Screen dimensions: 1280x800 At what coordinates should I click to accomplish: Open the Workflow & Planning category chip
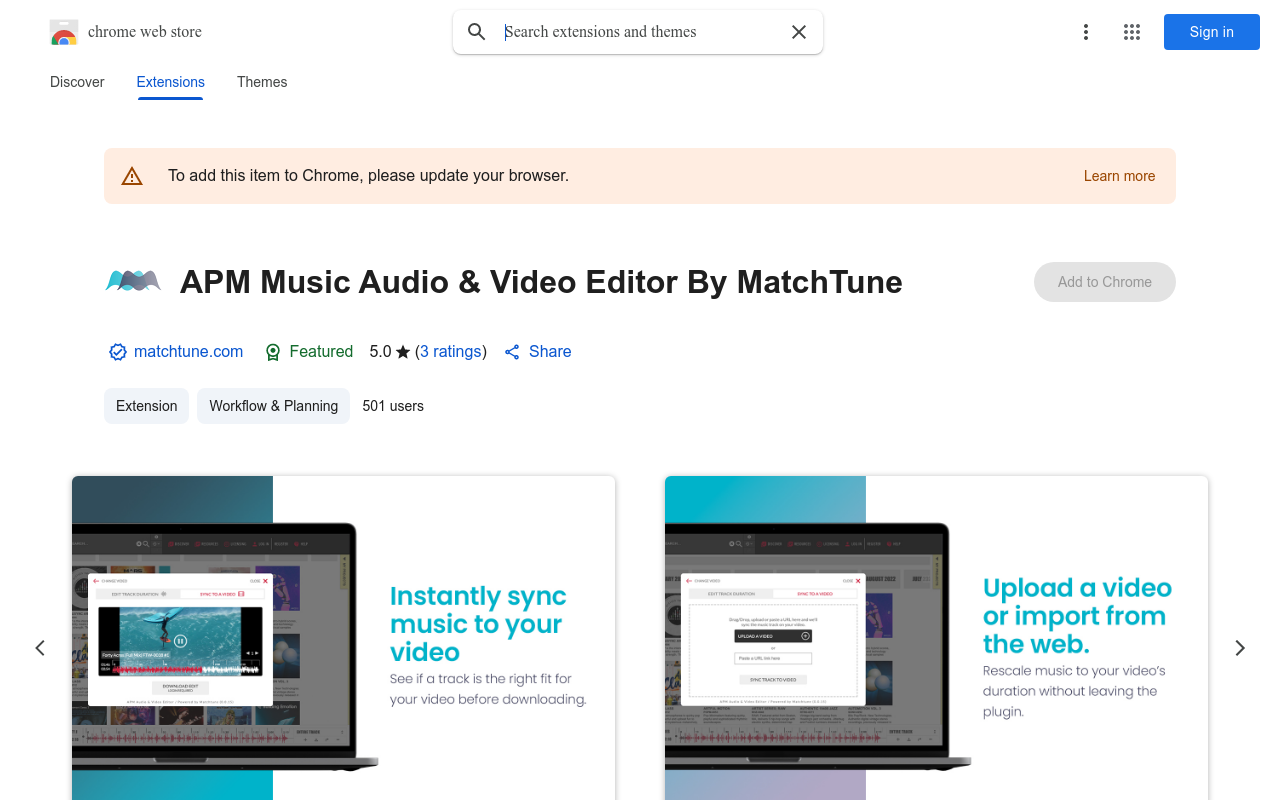tap(273, 406)
